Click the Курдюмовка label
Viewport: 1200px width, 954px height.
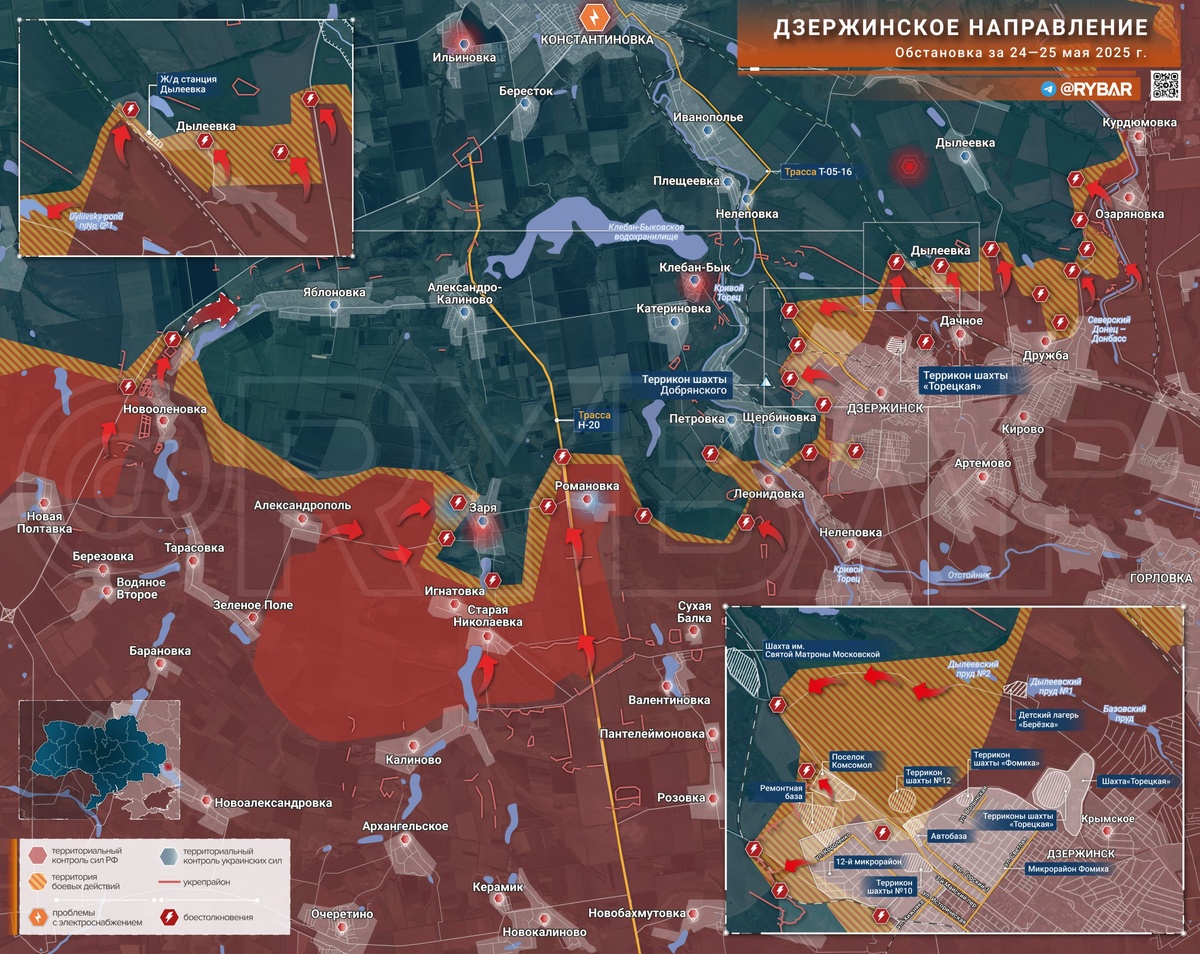[x=1139, y=122]
